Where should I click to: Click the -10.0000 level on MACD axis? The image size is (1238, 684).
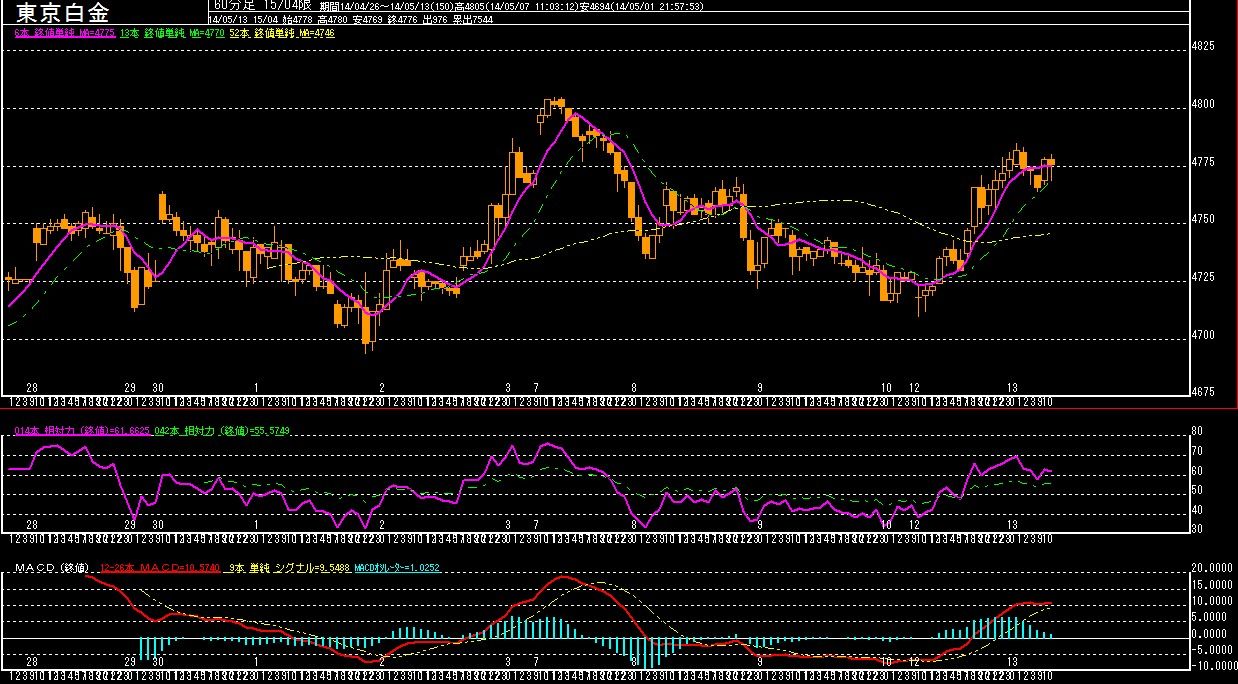(x=1213, y=665)
